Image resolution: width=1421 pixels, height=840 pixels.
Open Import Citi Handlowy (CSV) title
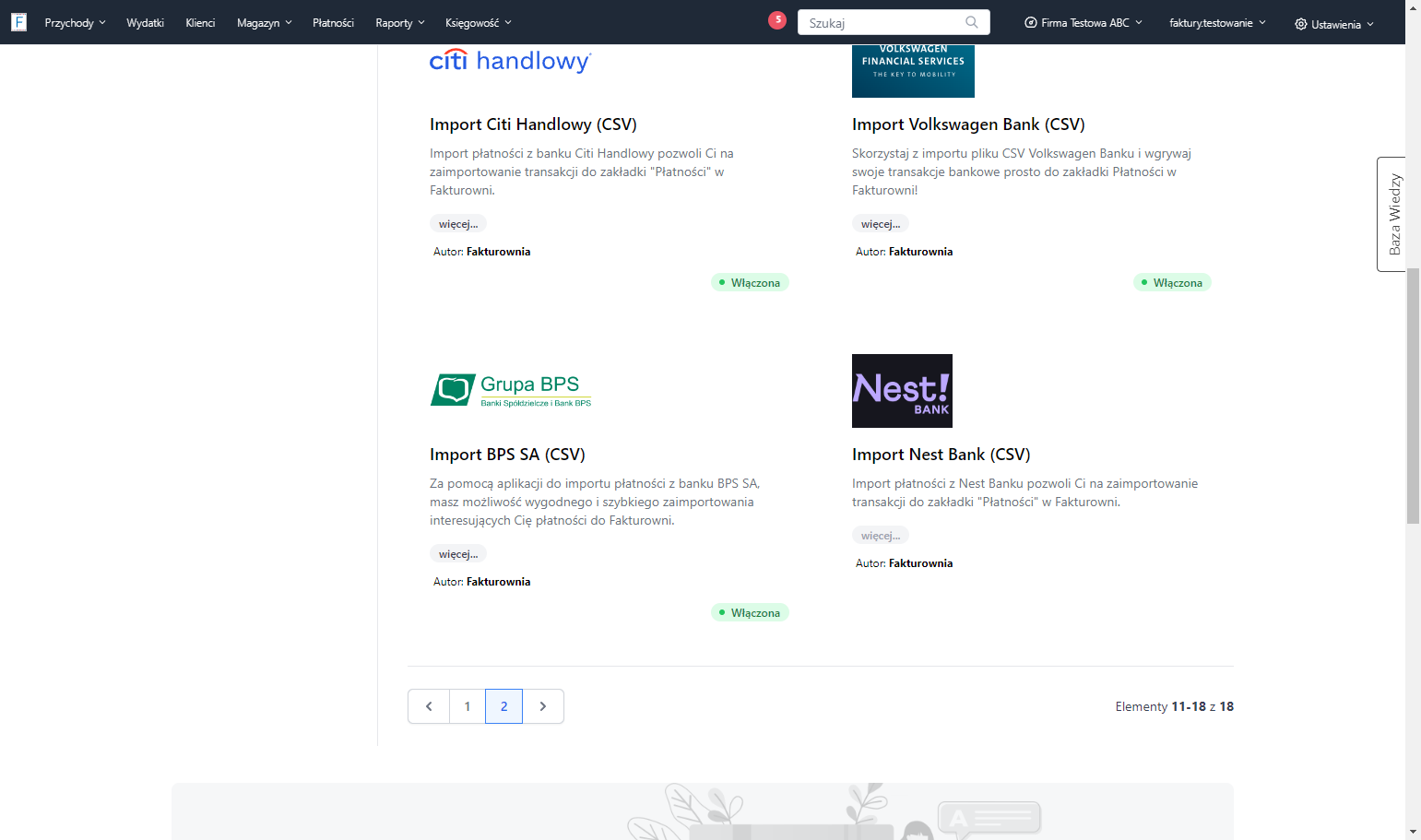pos(533,124)
